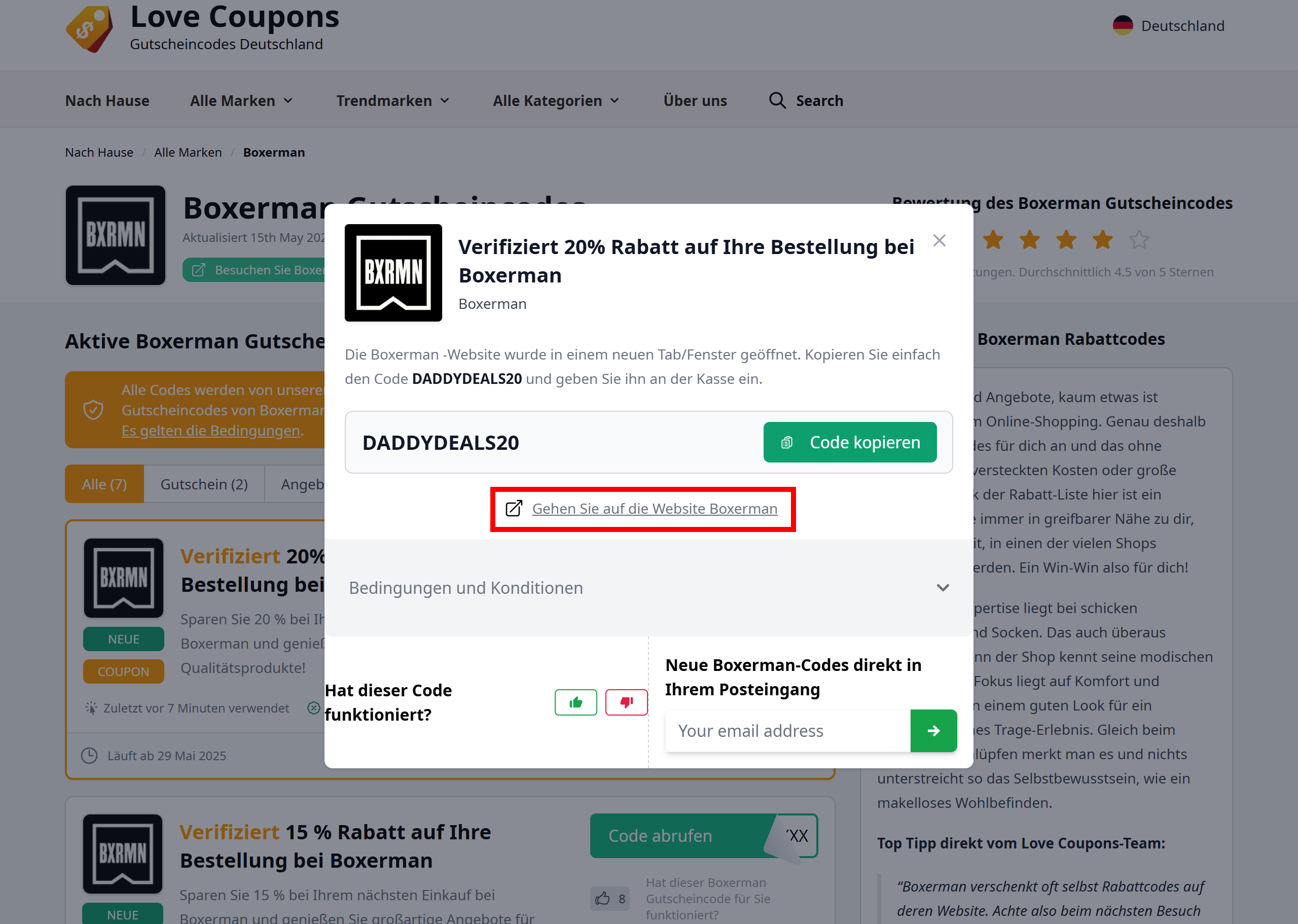Click the red thumbs-down button
The width and height of the screenshot is (1298, 924).
click(x=626, y=702)
